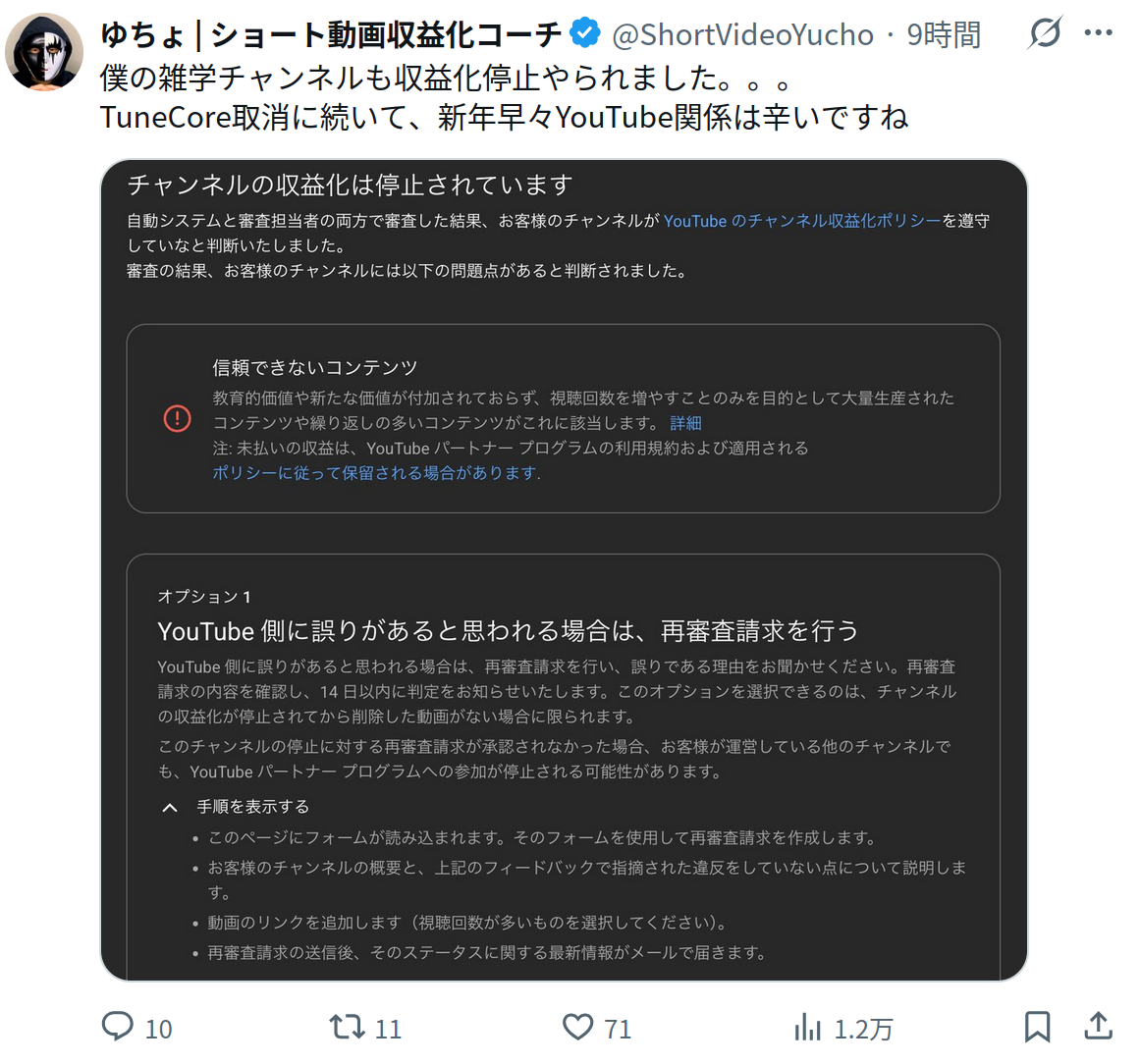Click the blue 詳細 link

685,423
